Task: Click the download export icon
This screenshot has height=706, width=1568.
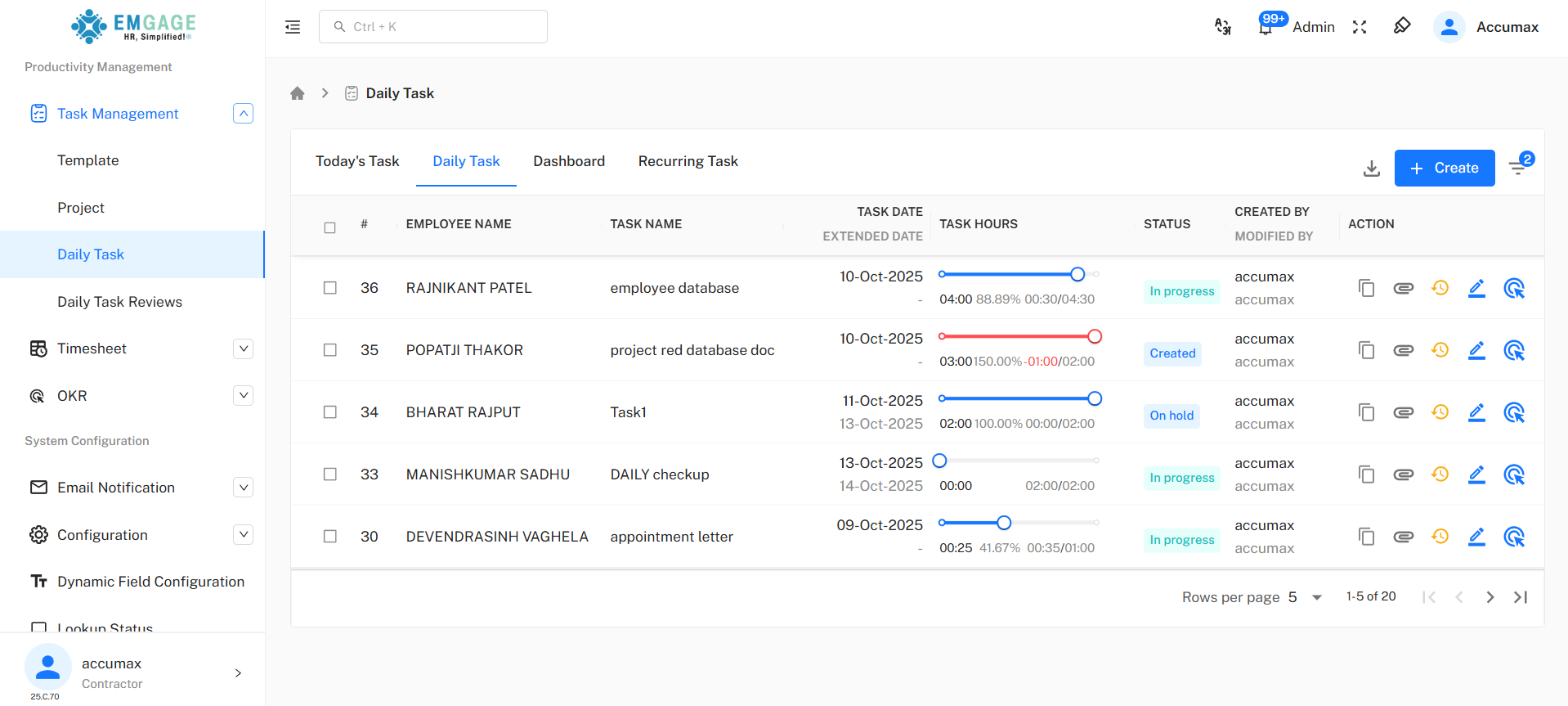Action: point(1371,169)
